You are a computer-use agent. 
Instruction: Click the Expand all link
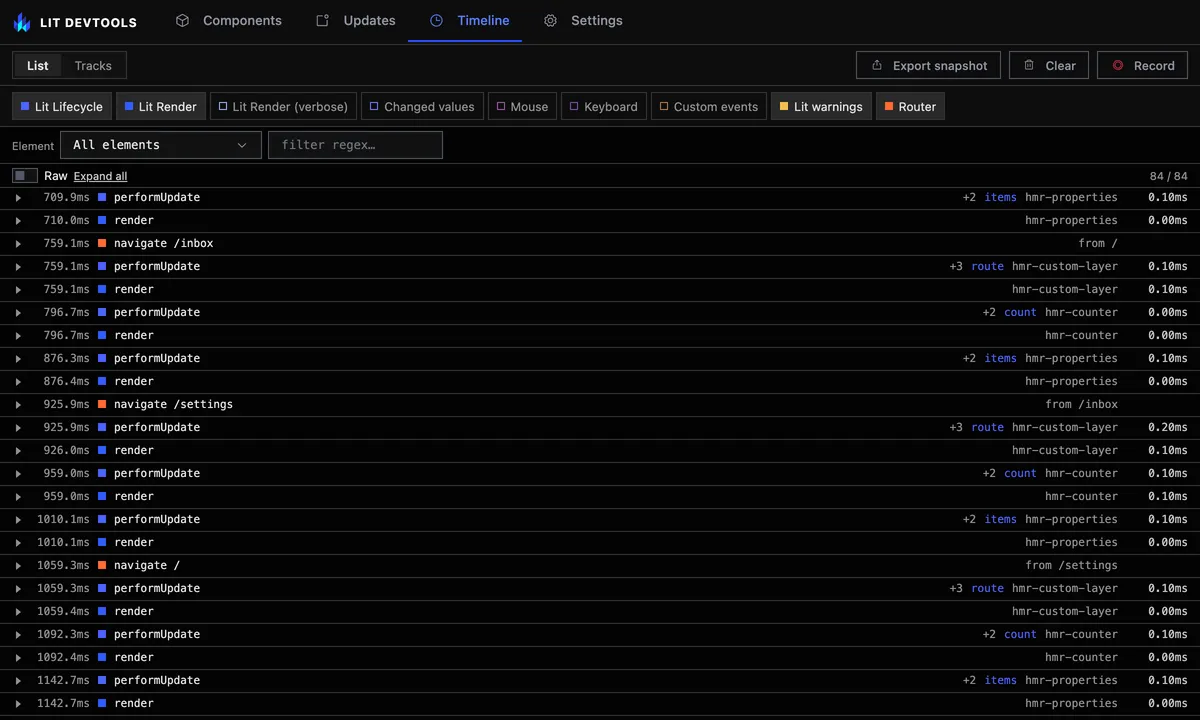pos(100,176)
